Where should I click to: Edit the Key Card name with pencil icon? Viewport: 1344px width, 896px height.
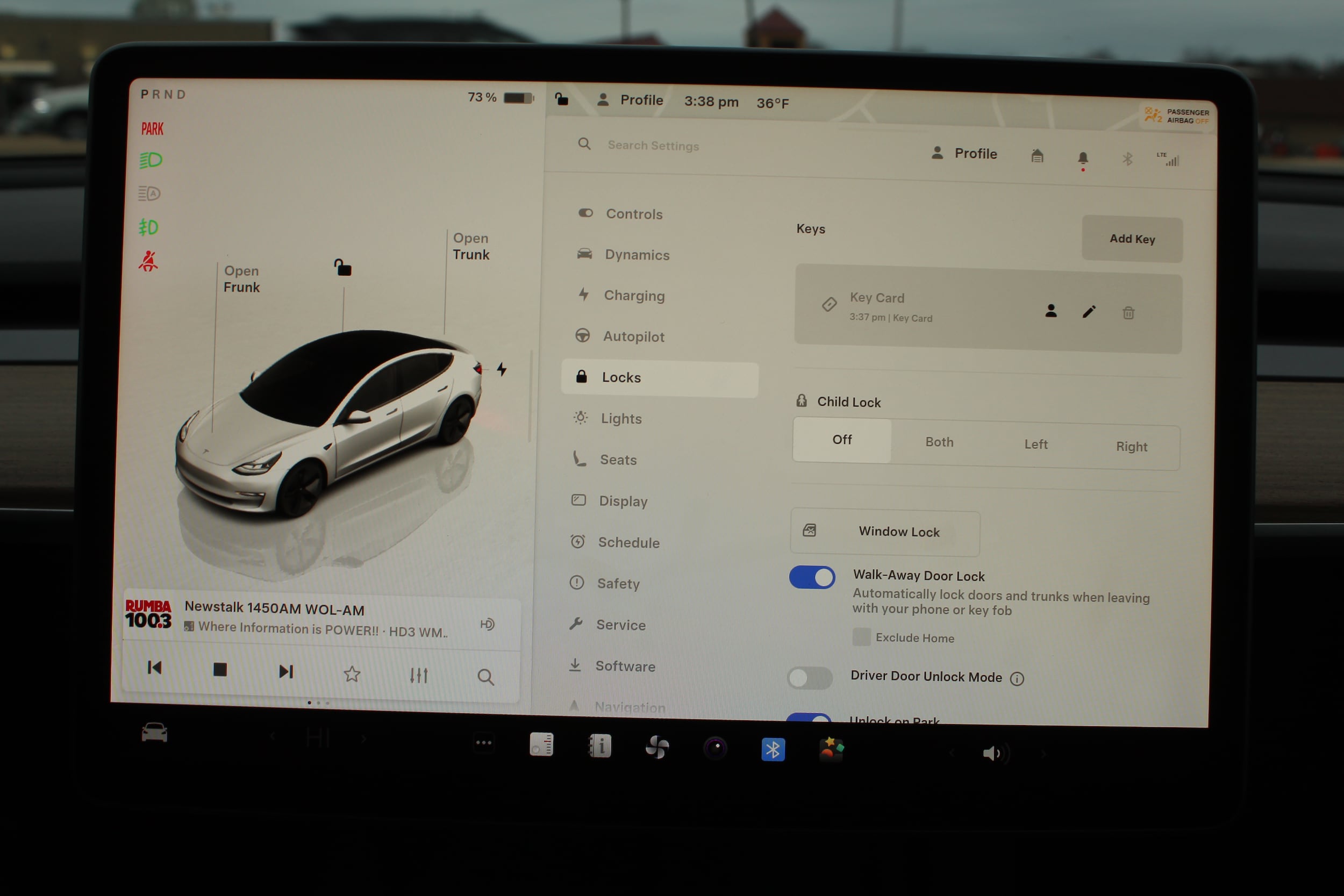1089,311
